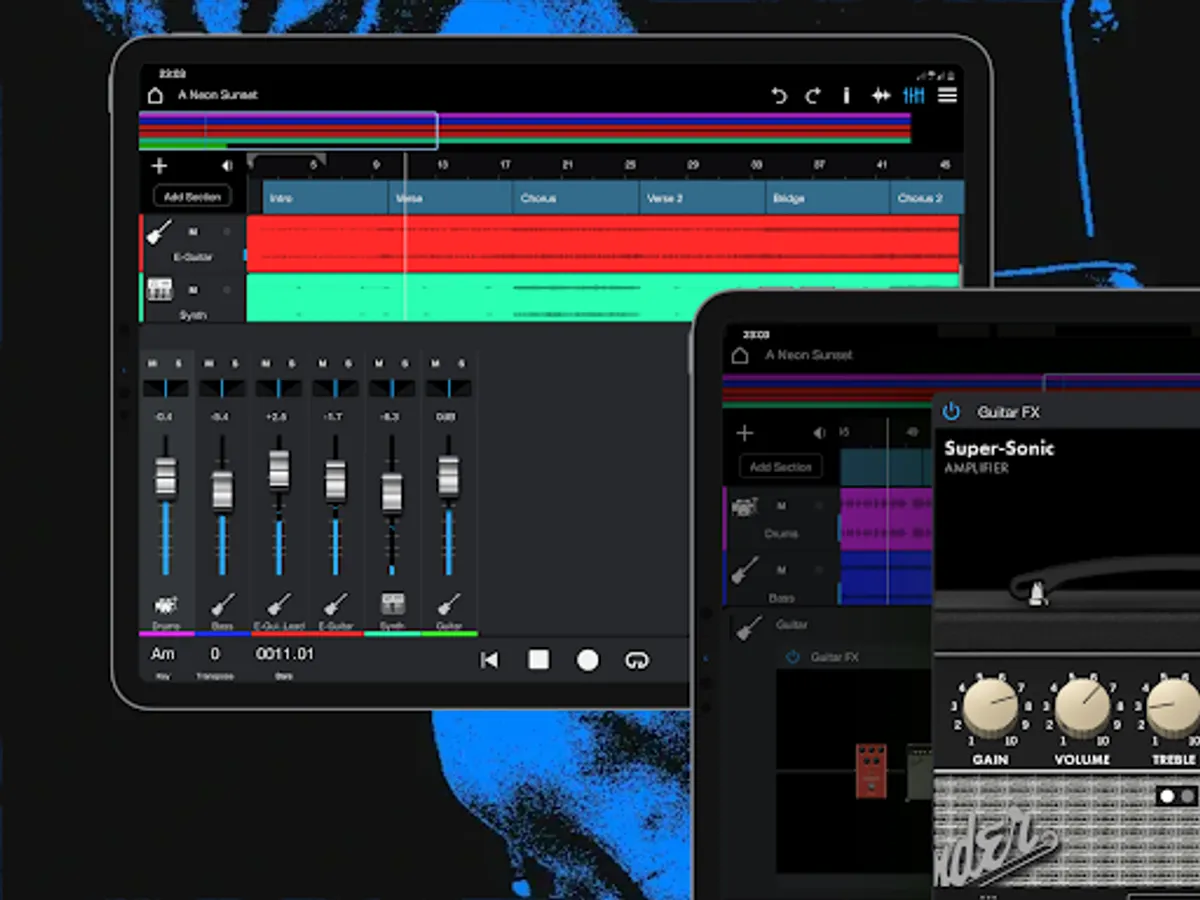Mute the E-Guitar track with its M button
The width and height of the screenshot is (1200, 900).
point(195,231)
